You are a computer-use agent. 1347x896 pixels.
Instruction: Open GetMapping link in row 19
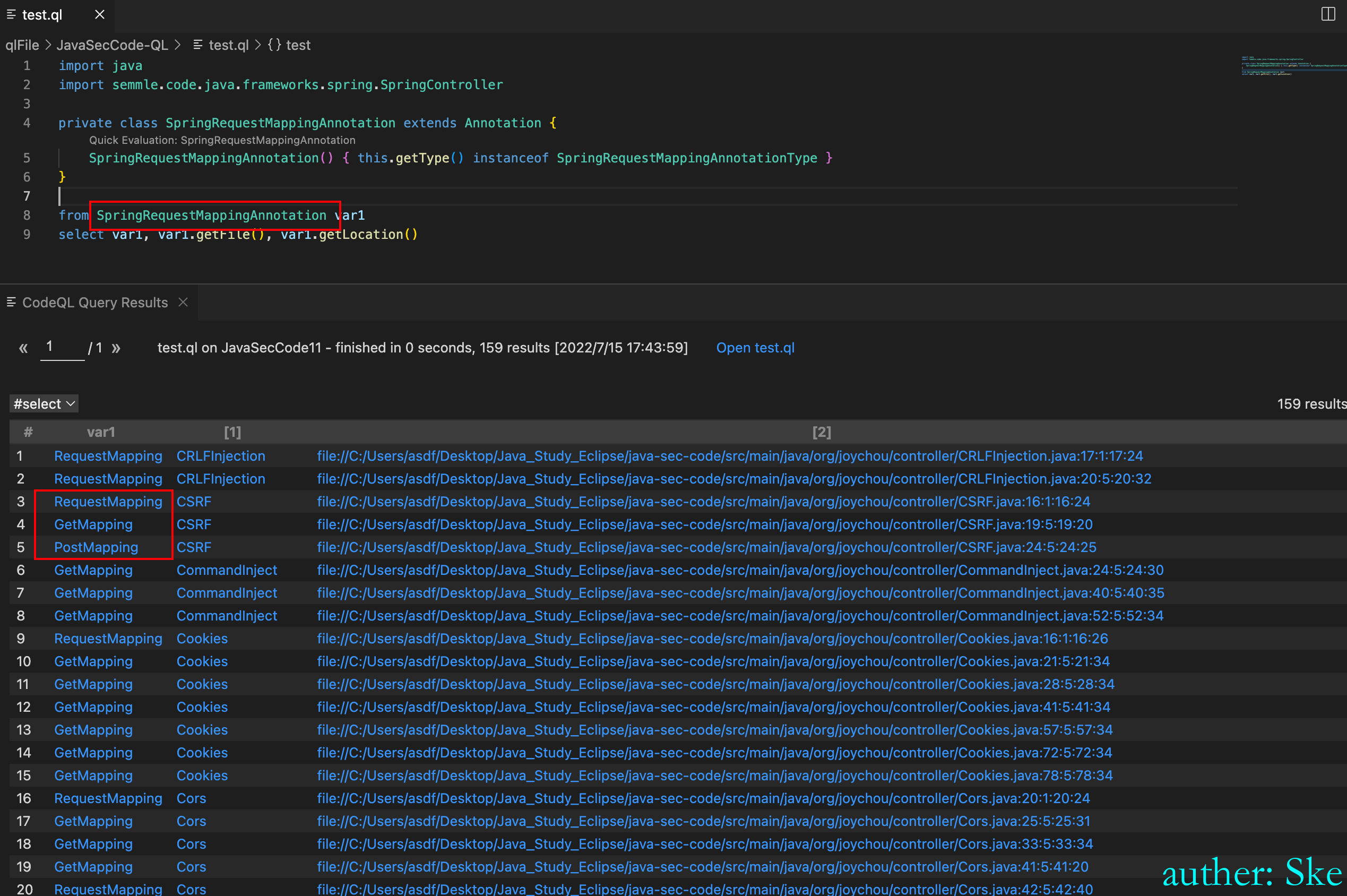tap(93, 867)
